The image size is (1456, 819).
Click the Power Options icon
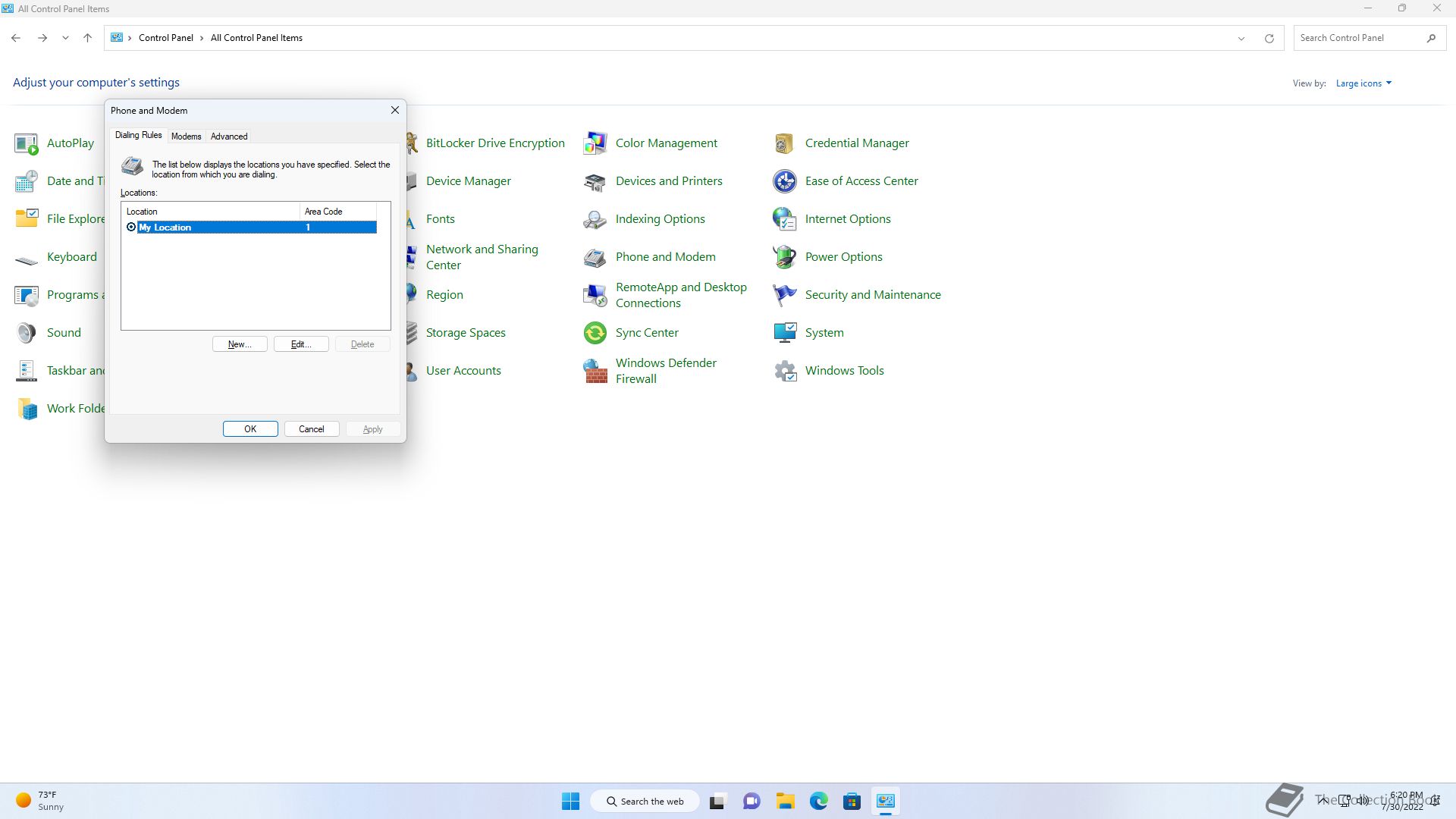tap(785, 257)
